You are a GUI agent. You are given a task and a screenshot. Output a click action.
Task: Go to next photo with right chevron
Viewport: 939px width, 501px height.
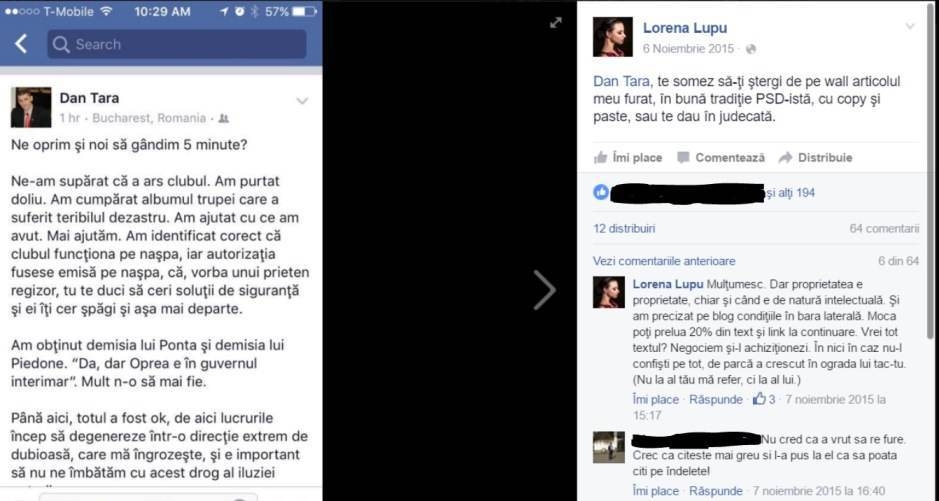point(544,290)
